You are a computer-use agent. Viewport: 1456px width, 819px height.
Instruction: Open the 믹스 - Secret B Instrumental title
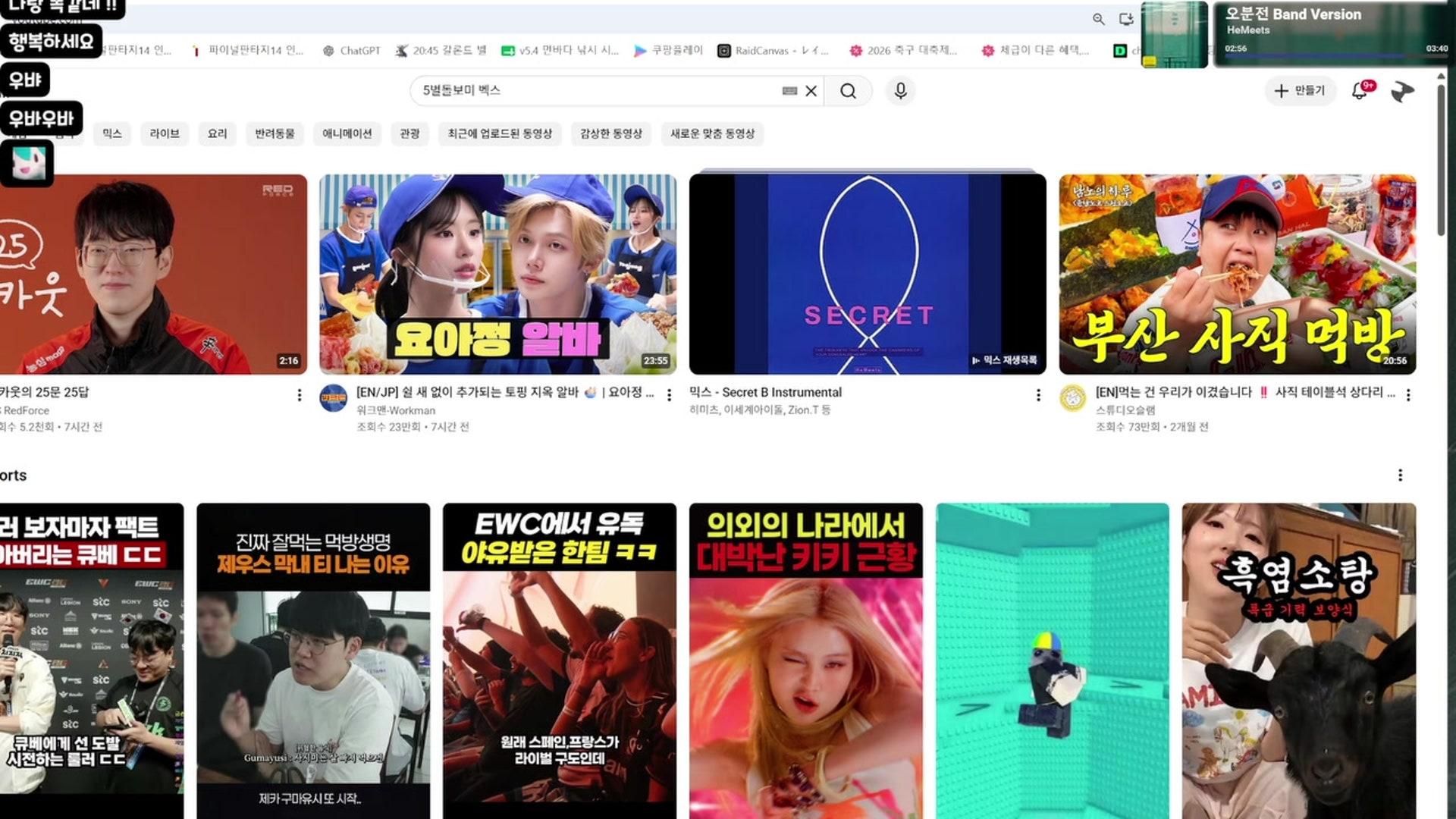pyautogui.click(x=765, y=392)
